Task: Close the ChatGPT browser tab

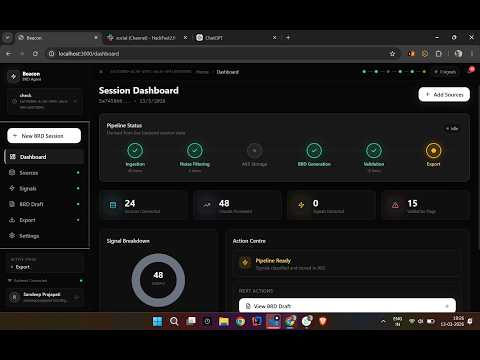Action: (x=274, y=38)
